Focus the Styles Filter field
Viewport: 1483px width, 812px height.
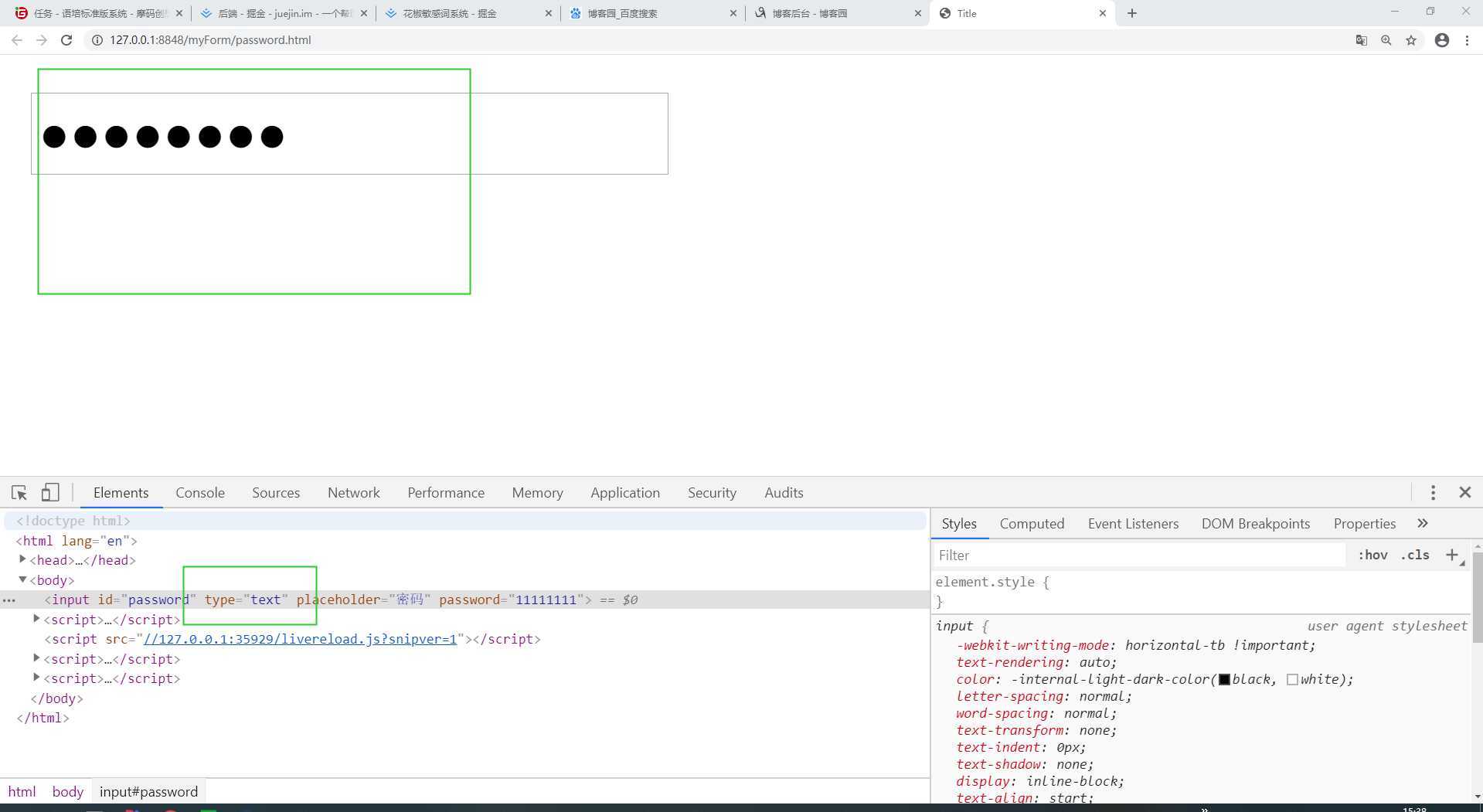tap(1140, 555)
